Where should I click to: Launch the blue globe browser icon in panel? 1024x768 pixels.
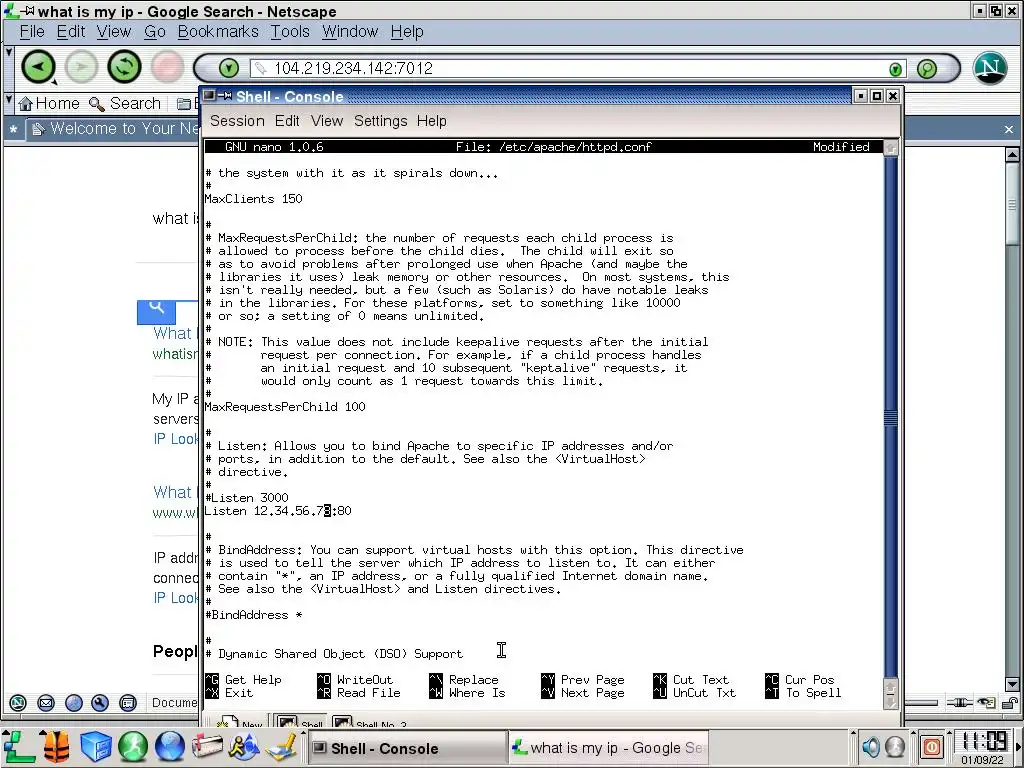170,747
